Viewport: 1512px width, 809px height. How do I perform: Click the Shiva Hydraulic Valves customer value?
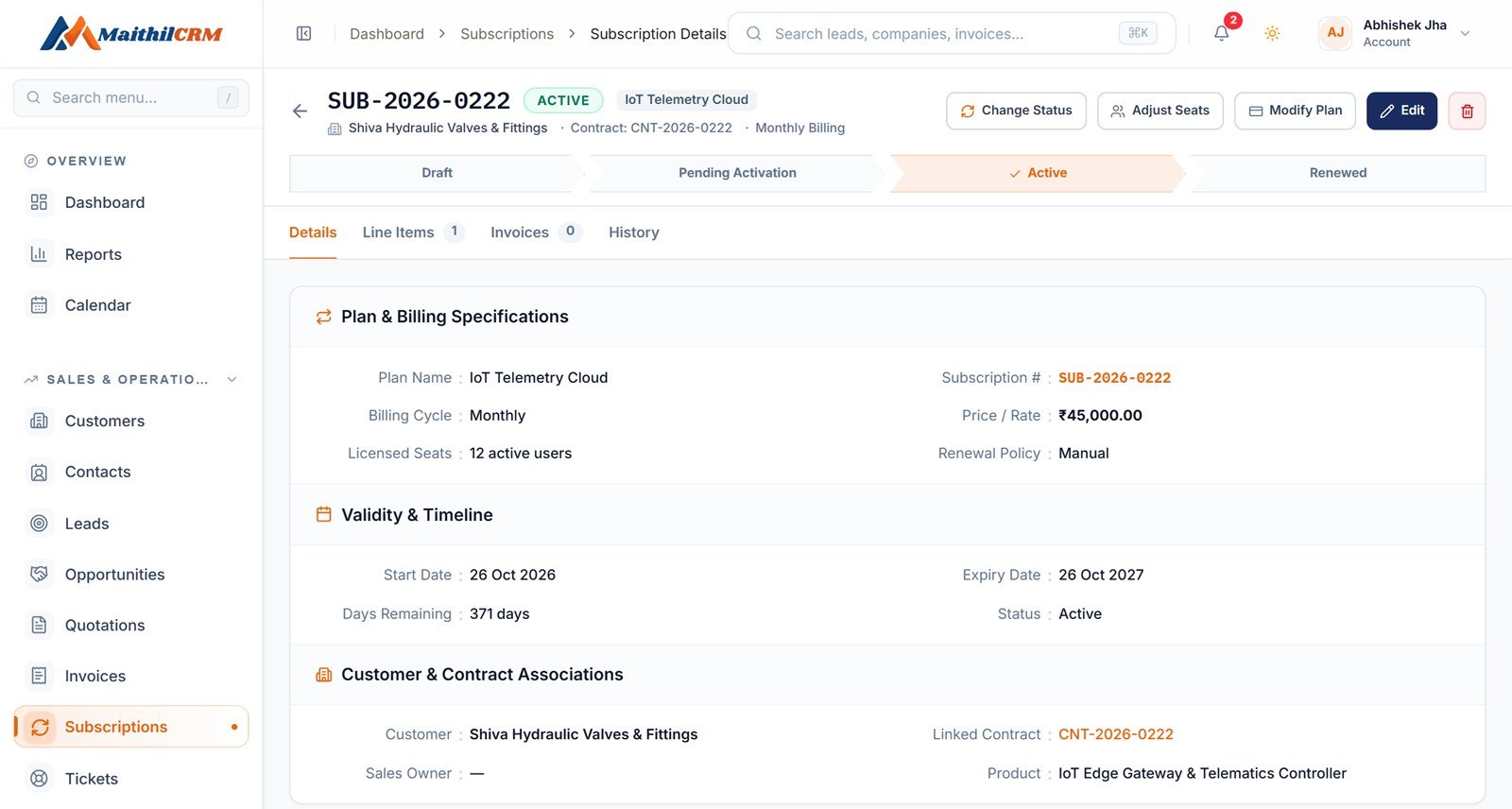pos(584,734)
